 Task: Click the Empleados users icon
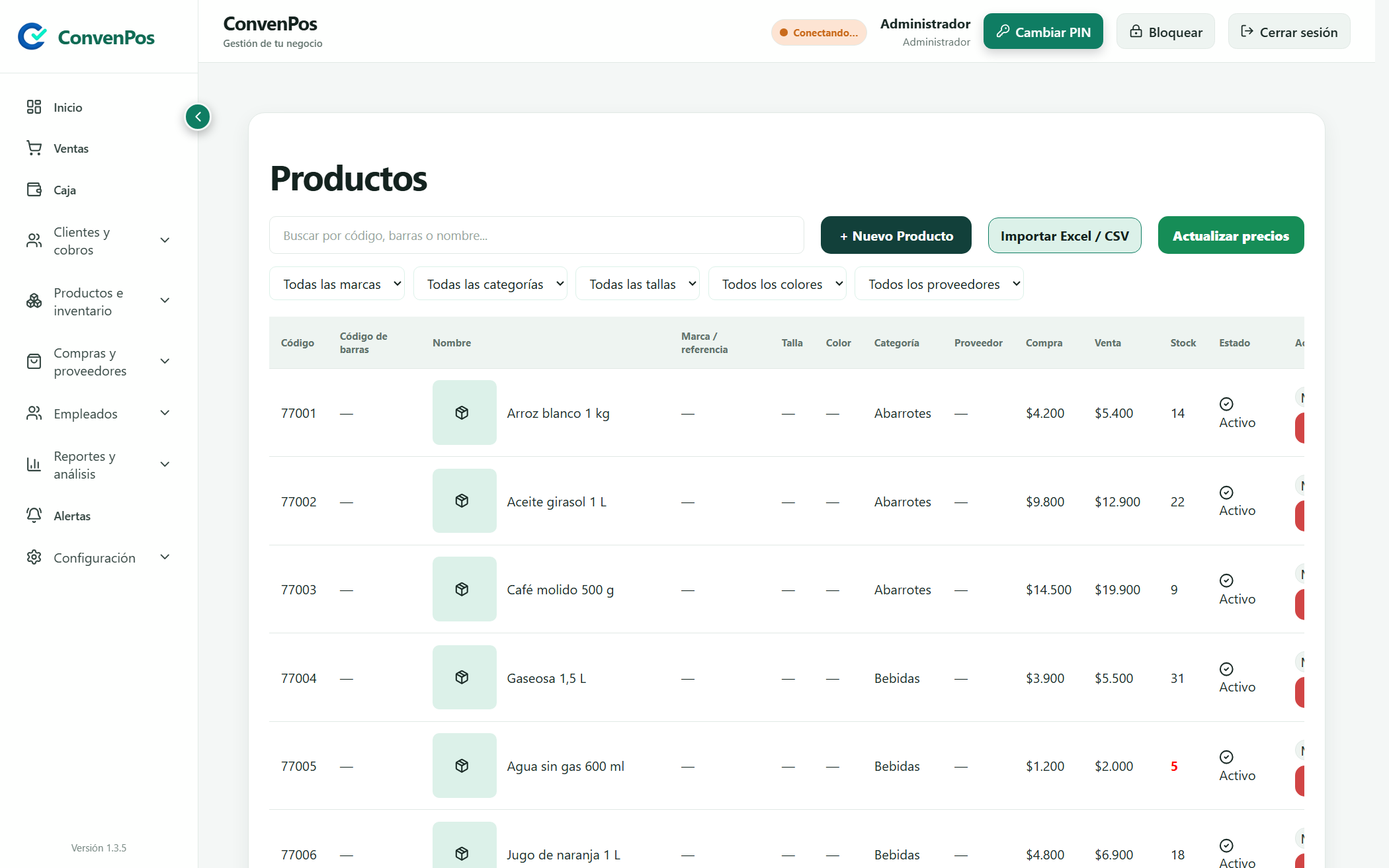pyautogui.click(x=34, y=413)
